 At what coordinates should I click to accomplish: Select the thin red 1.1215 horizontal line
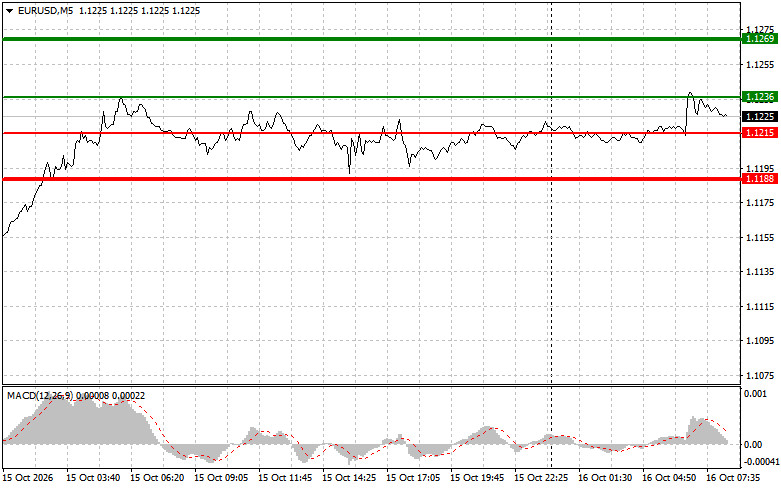pos(372,133)
